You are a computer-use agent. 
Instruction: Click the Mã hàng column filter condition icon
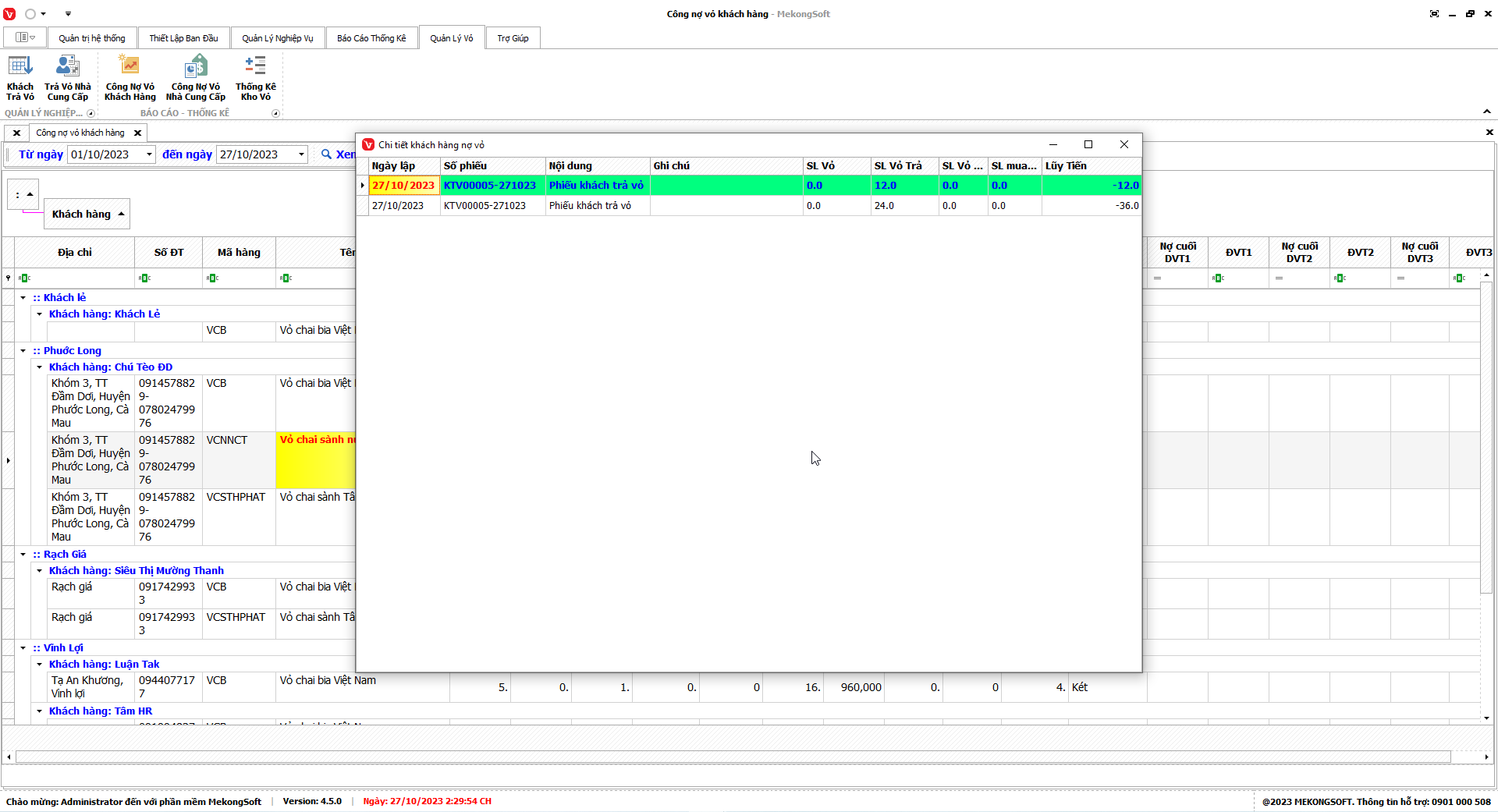(x=212, y=278)
